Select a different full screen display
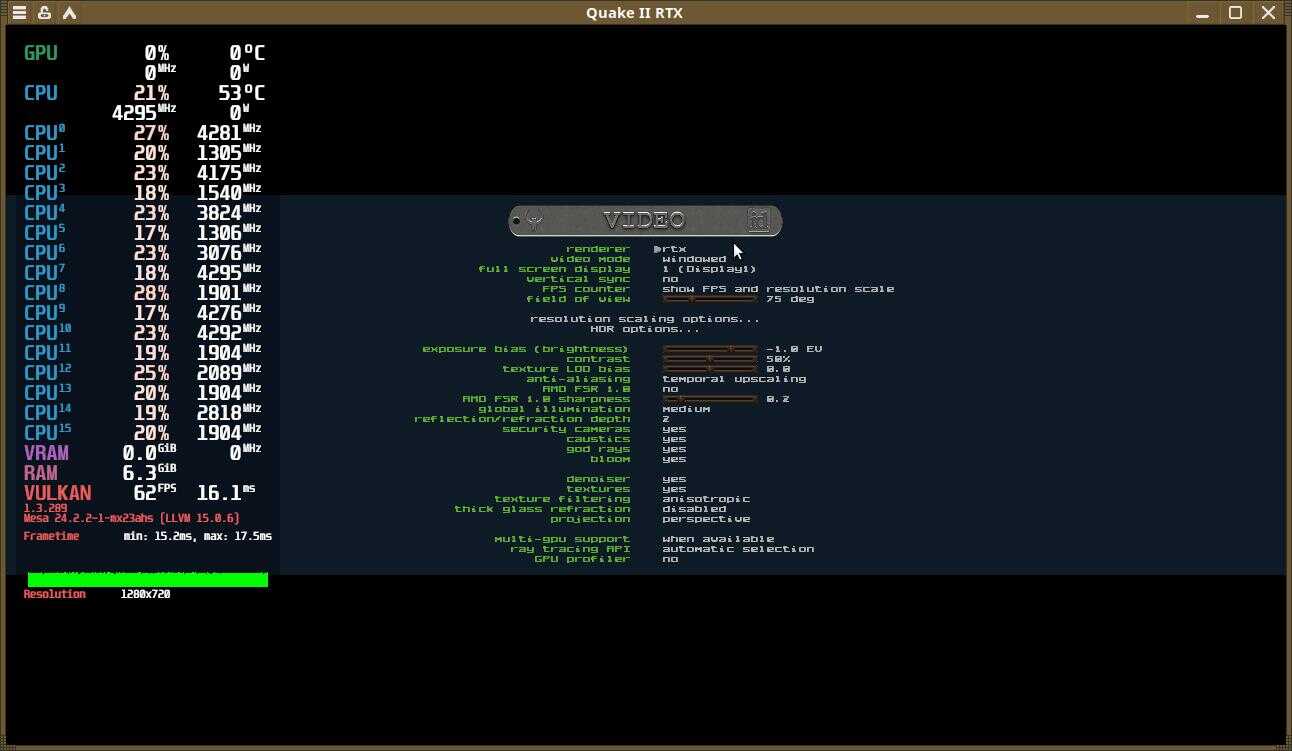Image resolution: width=1292 pixels, height=751 pixels. click(709, 269)
